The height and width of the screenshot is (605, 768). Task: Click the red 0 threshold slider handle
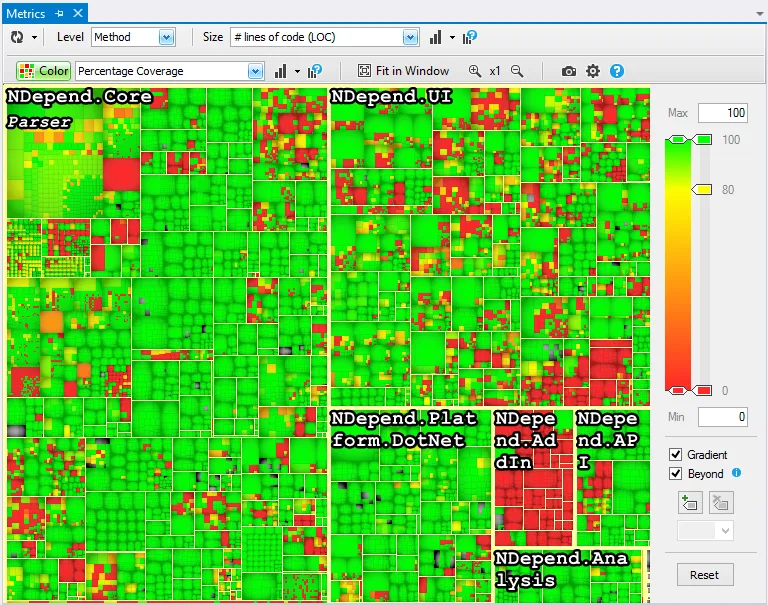point(701,390)
